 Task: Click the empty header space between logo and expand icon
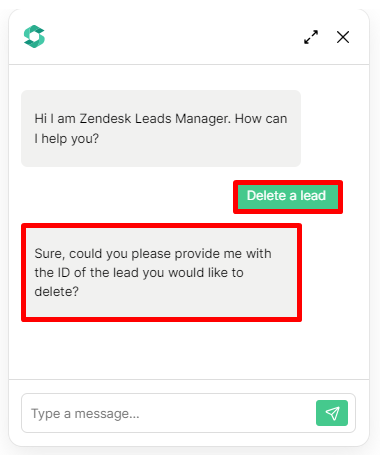pos(173,37)
